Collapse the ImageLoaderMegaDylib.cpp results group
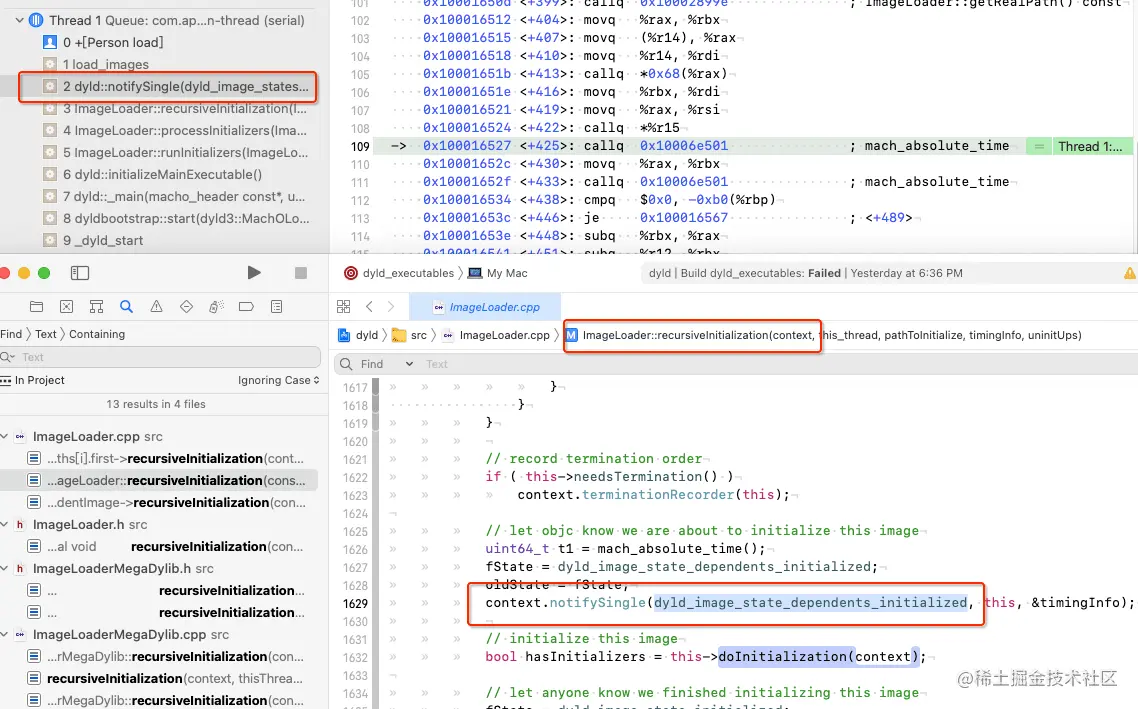1138x709 pixels. coord(4,634)
